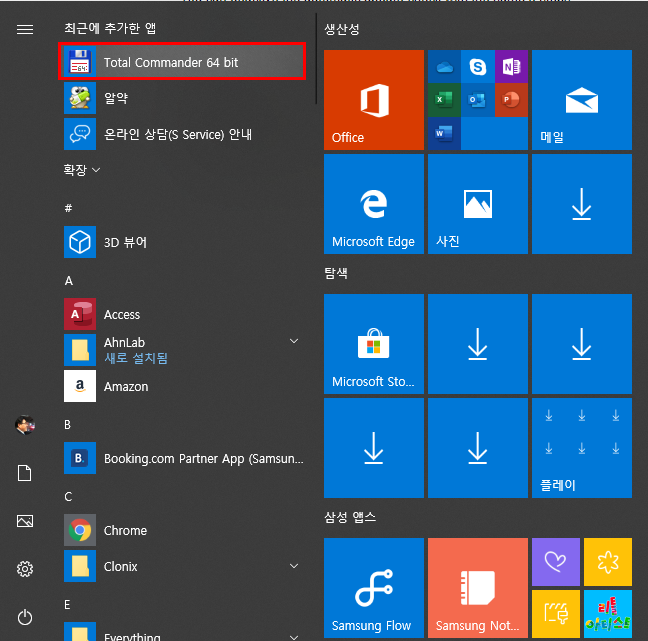Open Documents from the sidebar

25,473
